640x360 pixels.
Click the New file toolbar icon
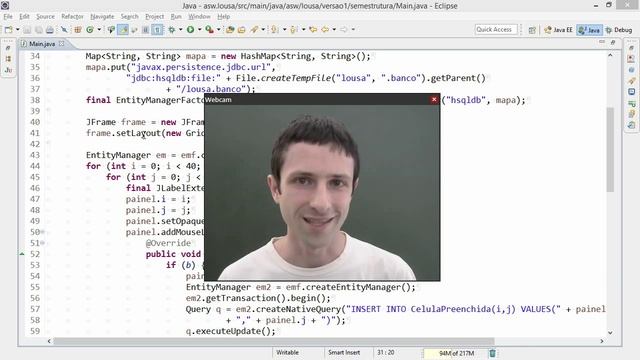8,30
